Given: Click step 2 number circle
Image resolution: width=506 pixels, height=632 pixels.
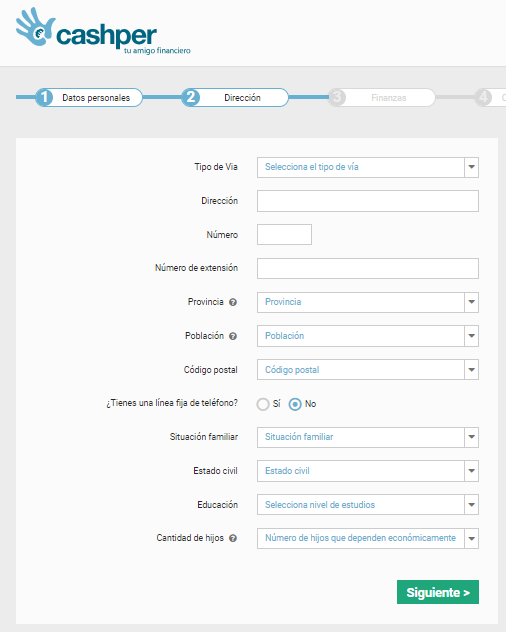Looking at the screenshot, I should (191, 98).
